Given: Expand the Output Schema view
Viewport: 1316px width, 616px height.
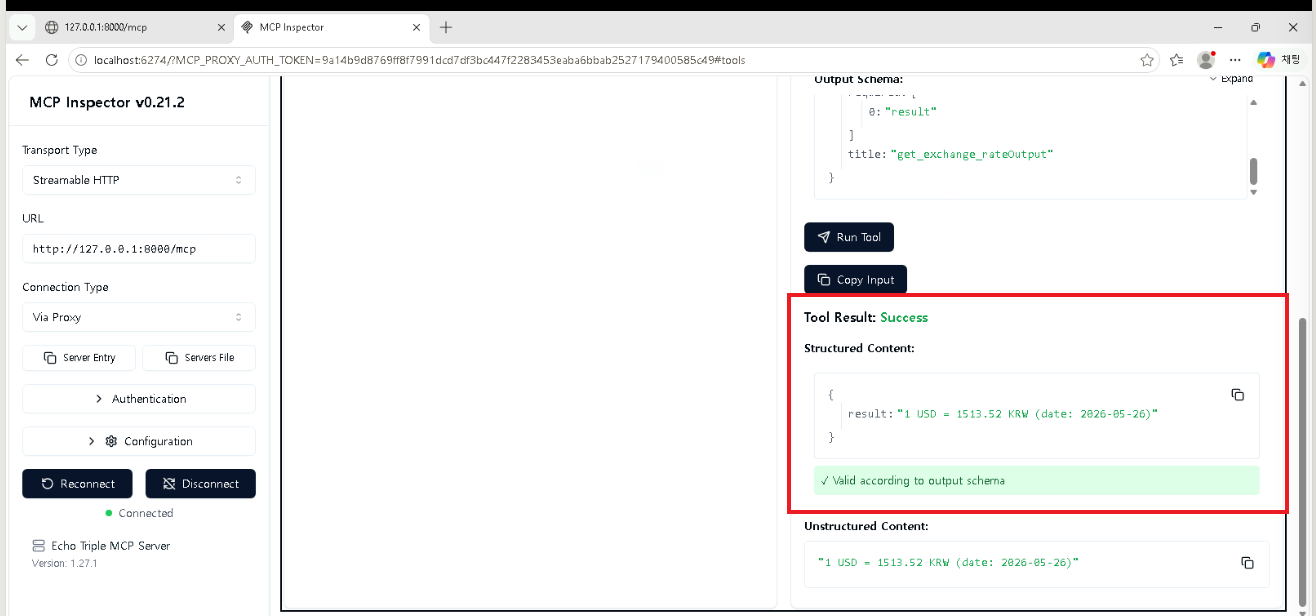Looking at the screenshot, I should pyautogui.click(x=1231, y=79).
